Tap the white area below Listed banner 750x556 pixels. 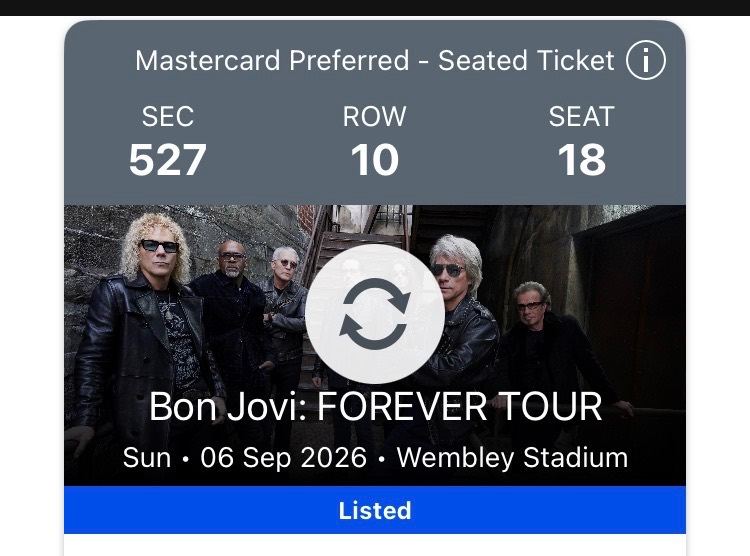375,546
